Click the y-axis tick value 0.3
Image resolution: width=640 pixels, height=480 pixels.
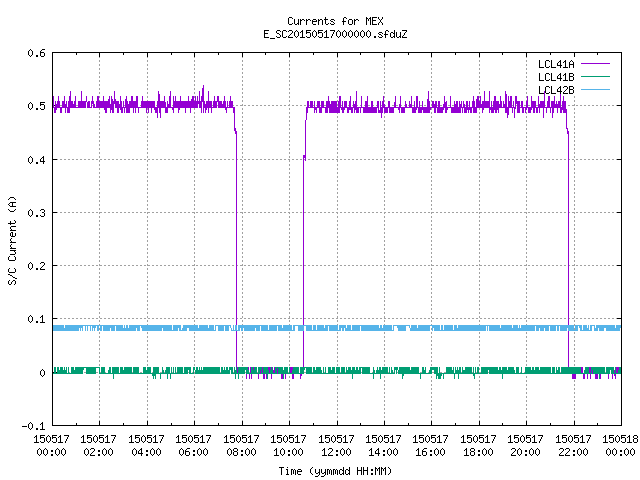click(37, 213)
